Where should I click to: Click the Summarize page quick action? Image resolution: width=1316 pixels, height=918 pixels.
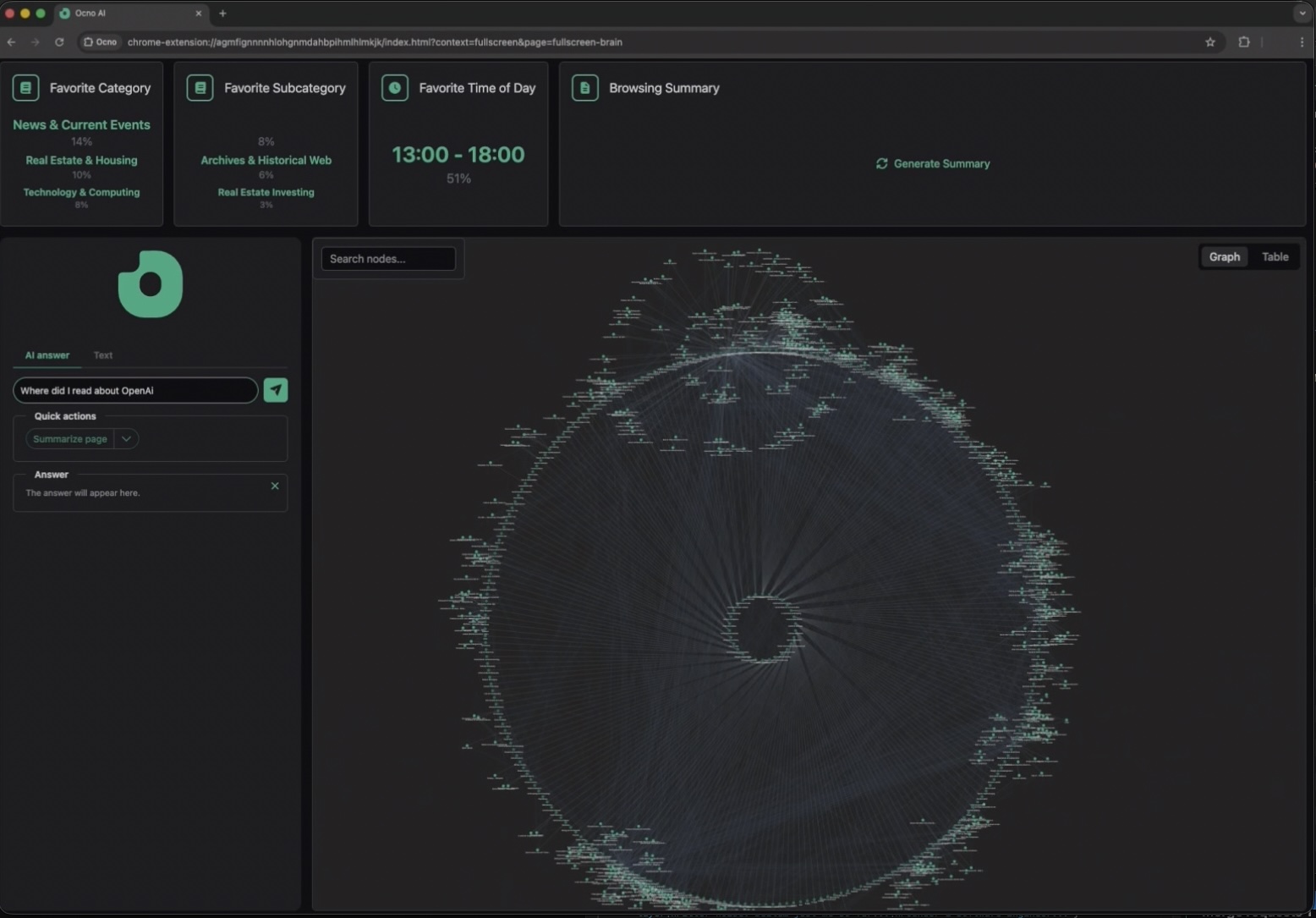click(x=70, y=439)
